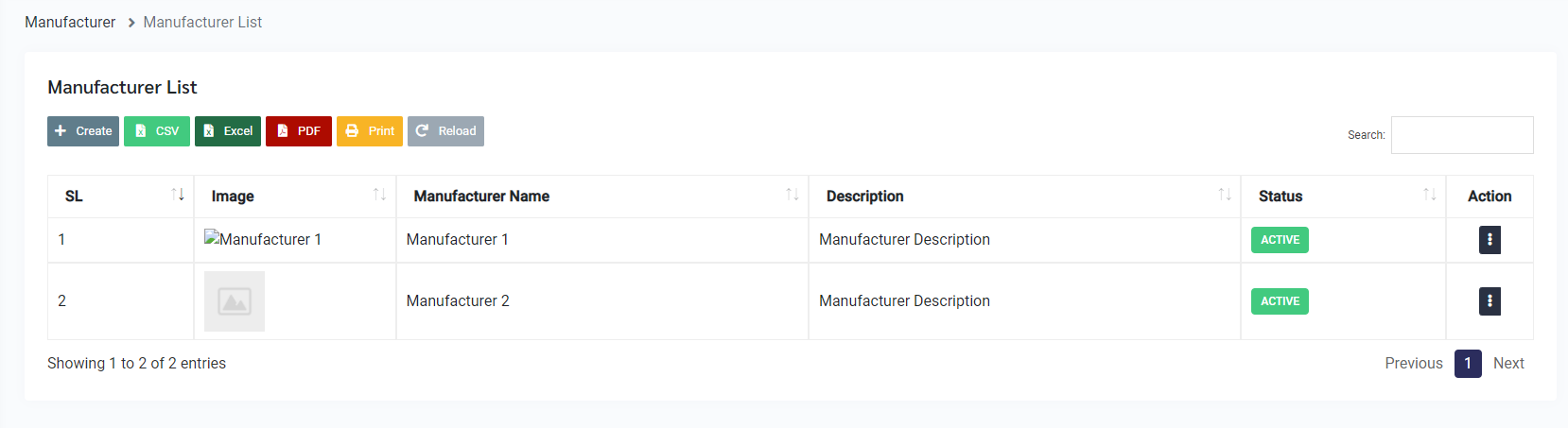Go to the Previous page
The image size is (1568, 428).
[x=1414, y=364]
